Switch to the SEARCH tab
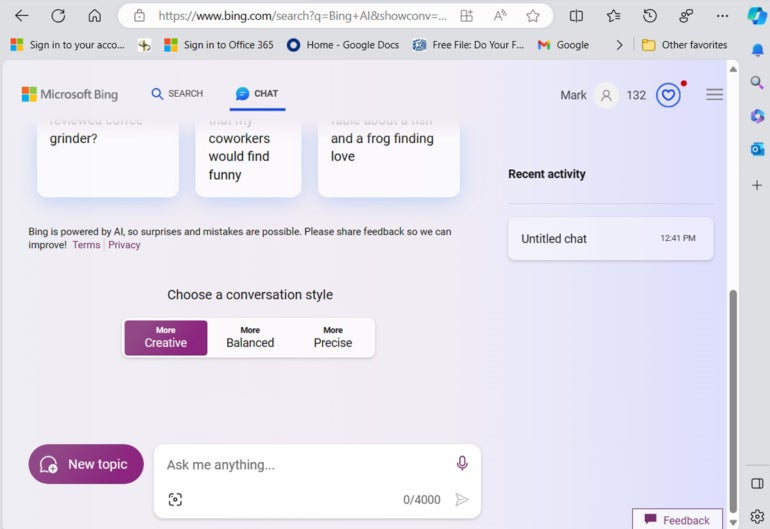The width and height of the screenshot is (770, 529). (x=177, y=94)
